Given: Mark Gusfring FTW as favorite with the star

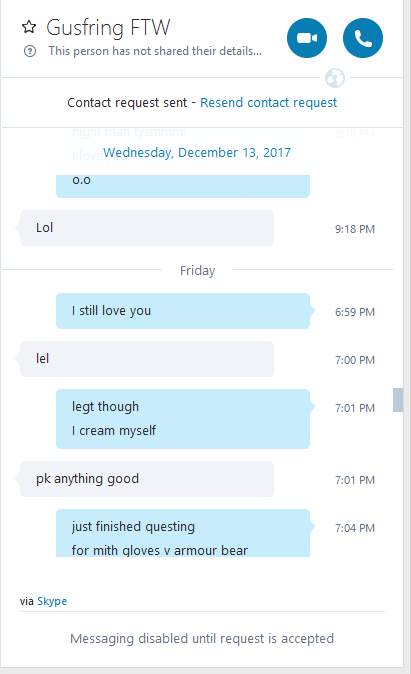Looking at the screenshot, I should pyautogui.click(x=29, y=27).
